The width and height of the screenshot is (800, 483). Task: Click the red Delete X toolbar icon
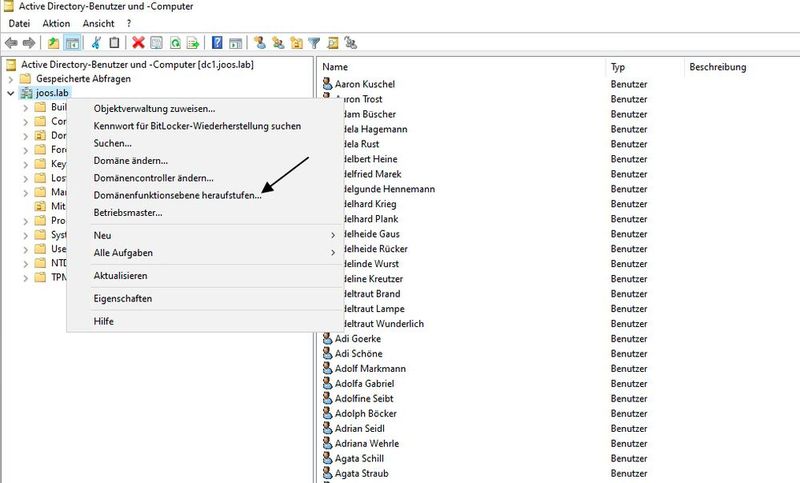coord(138,43)
